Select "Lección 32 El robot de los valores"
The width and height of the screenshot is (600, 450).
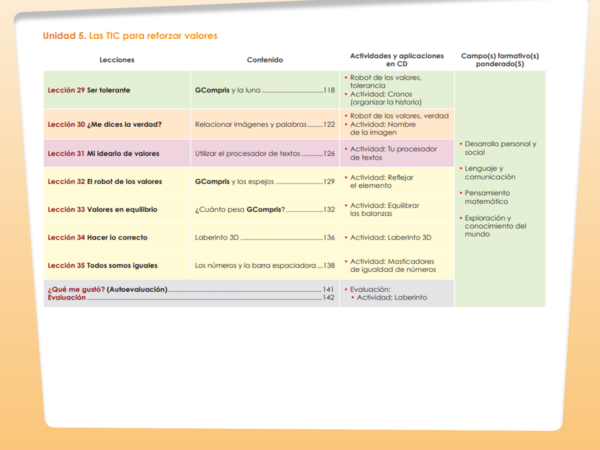[105, 181]
